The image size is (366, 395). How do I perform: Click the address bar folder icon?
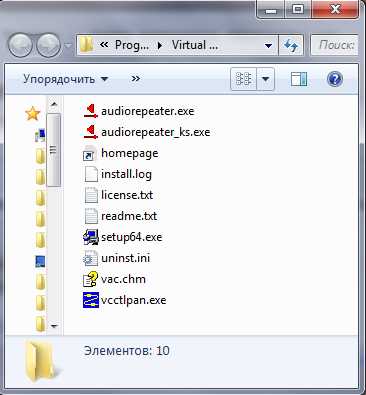[x=86, y=45]
